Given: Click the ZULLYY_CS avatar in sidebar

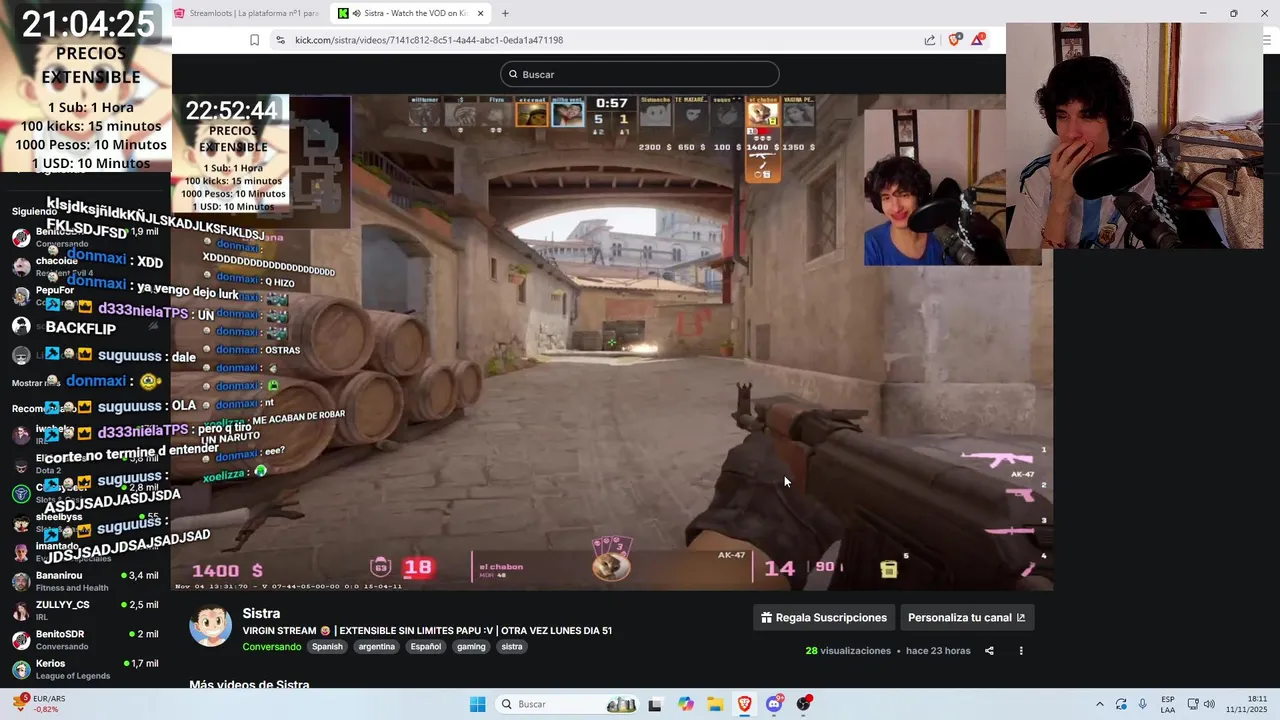Looking at the screenshot, I should pyautogui.click(x=21, y=610).
